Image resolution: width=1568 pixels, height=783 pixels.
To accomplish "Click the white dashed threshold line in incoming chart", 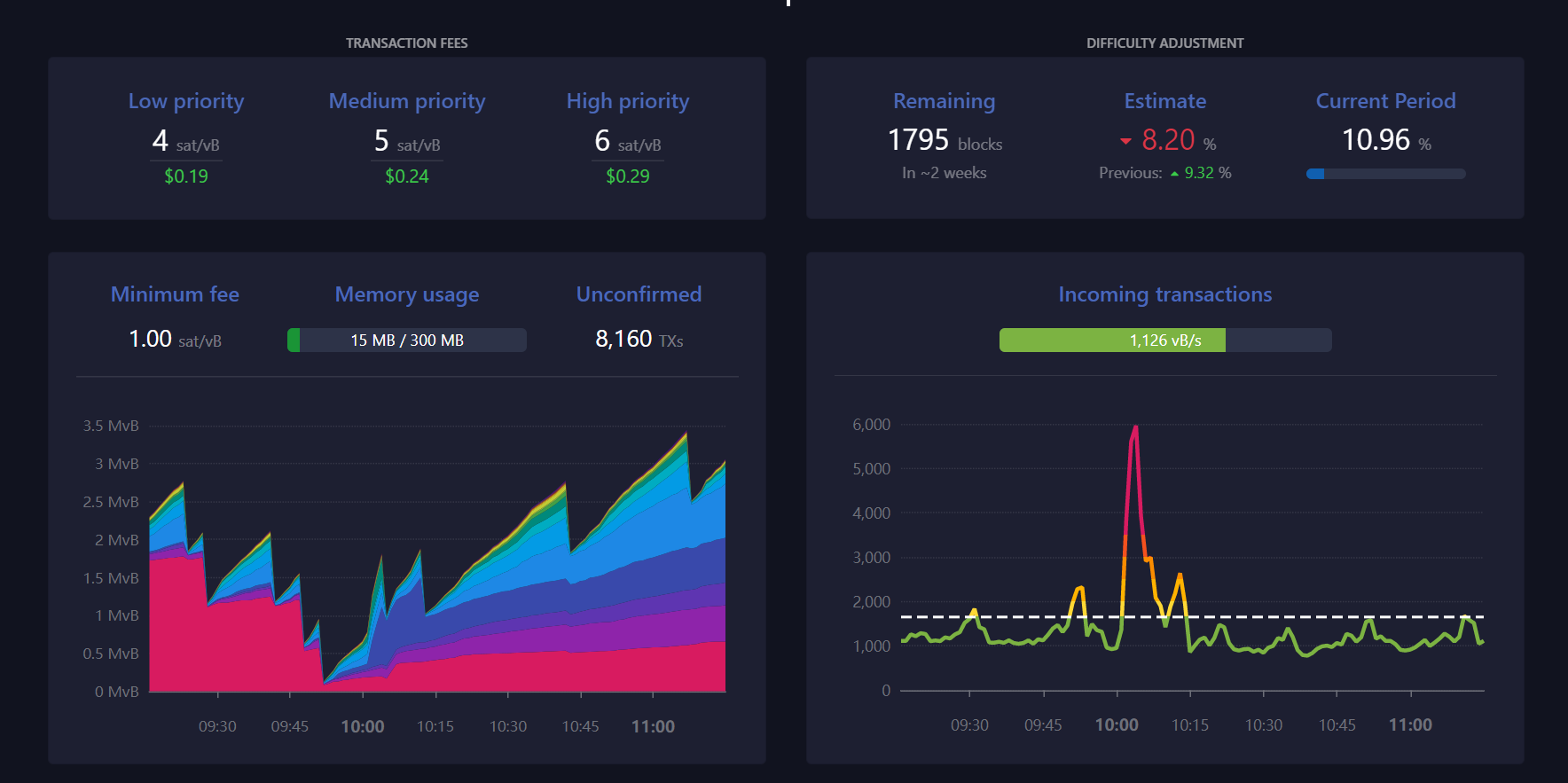I will pyautogui.click(x=1193, y=616).
